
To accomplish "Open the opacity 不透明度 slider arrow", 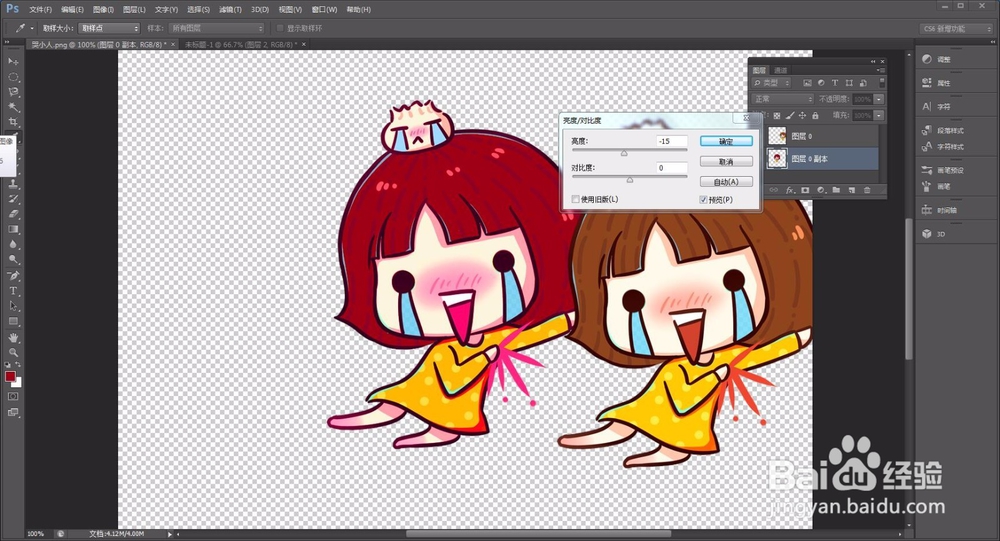I will (879, 99).
